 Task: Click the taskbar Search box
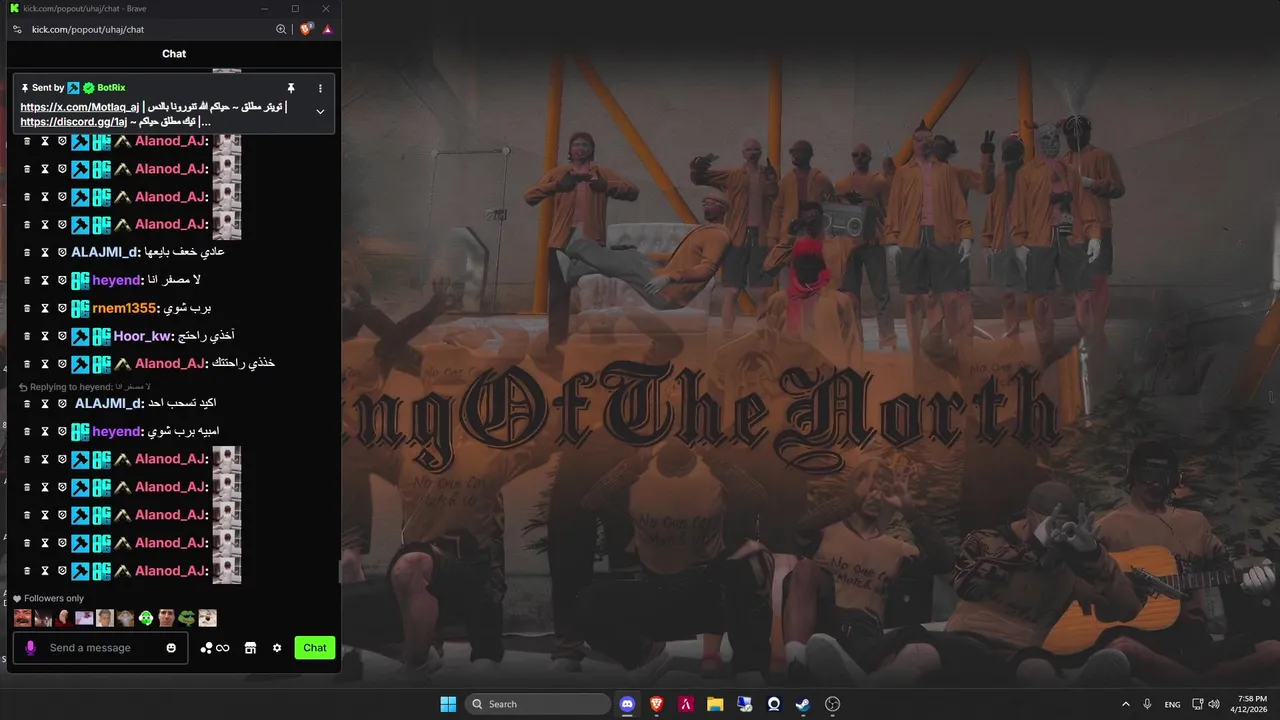point(539,704)
